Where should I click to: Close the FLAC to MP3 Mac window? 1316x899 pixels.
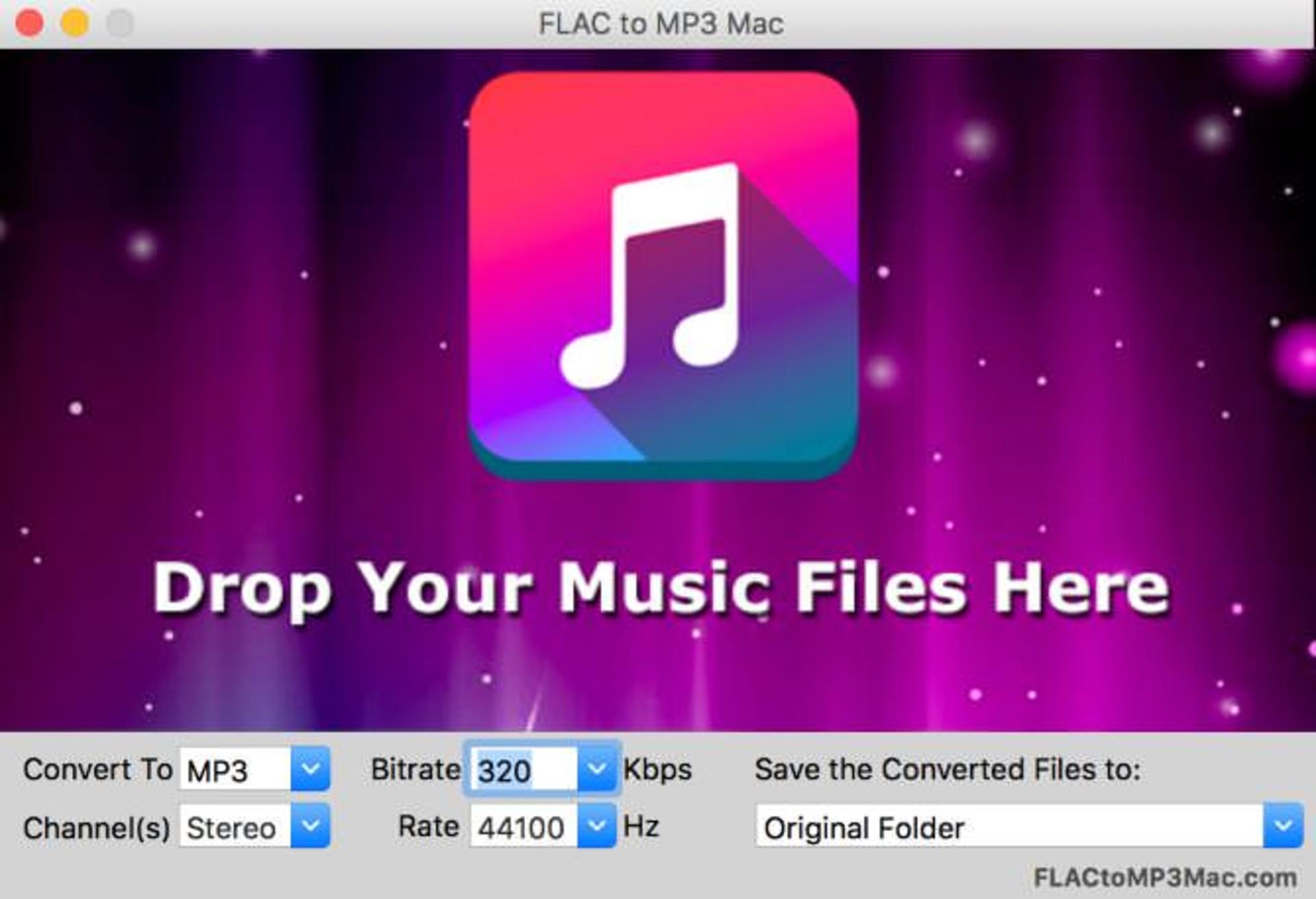click(29, 23)
